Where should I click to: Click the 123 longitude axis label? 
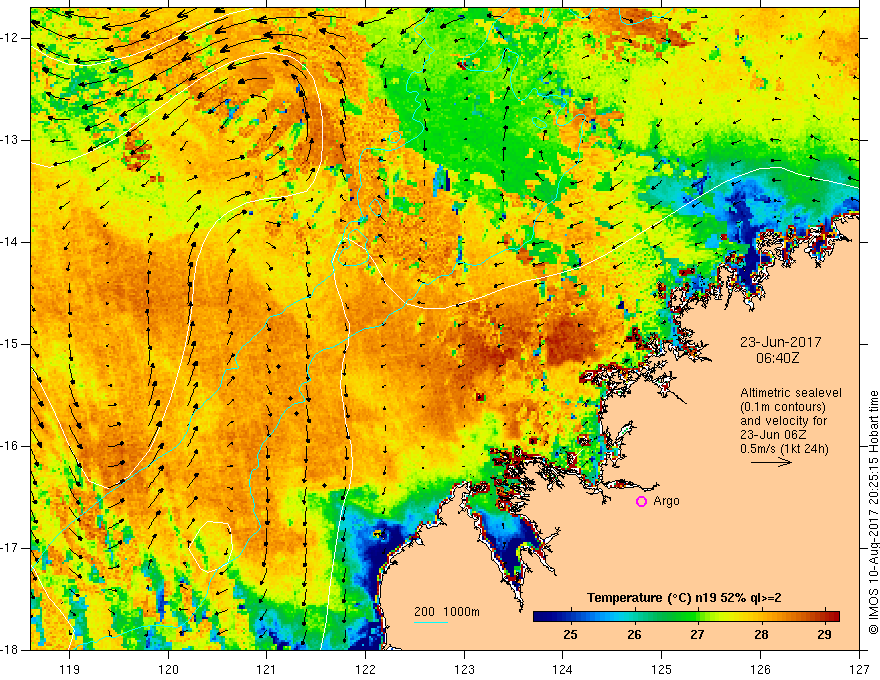pyautogui.click(x=464, y=669)
